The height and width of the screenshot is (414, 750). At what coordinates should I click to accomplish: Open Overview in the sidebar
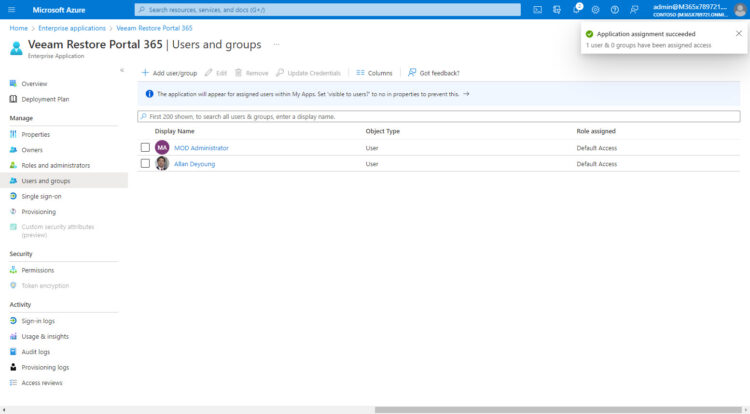(x=34, y=84)
